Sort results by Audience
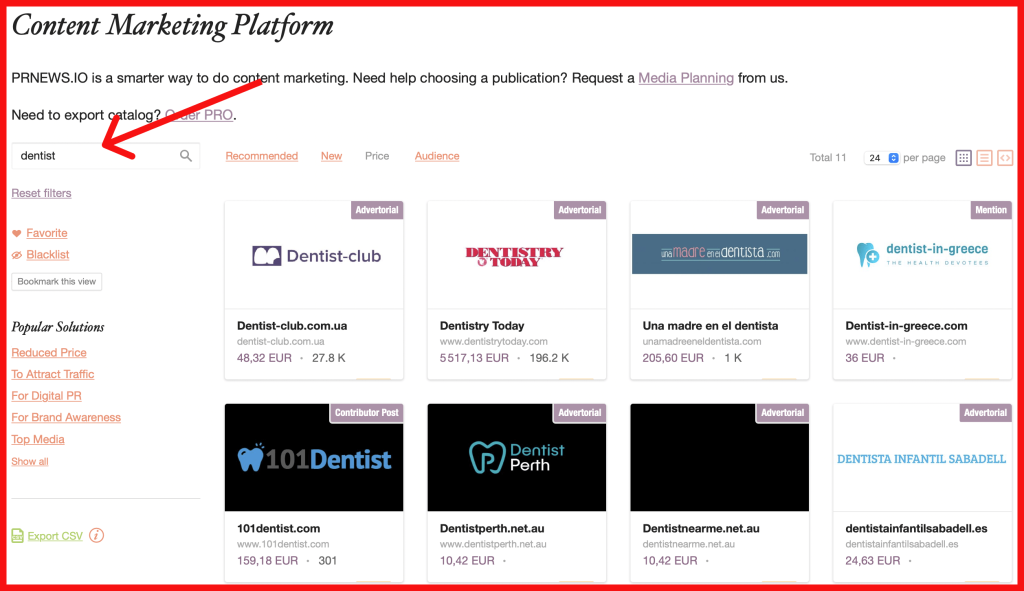1024x591 pixels. click(x=437, y=156)
